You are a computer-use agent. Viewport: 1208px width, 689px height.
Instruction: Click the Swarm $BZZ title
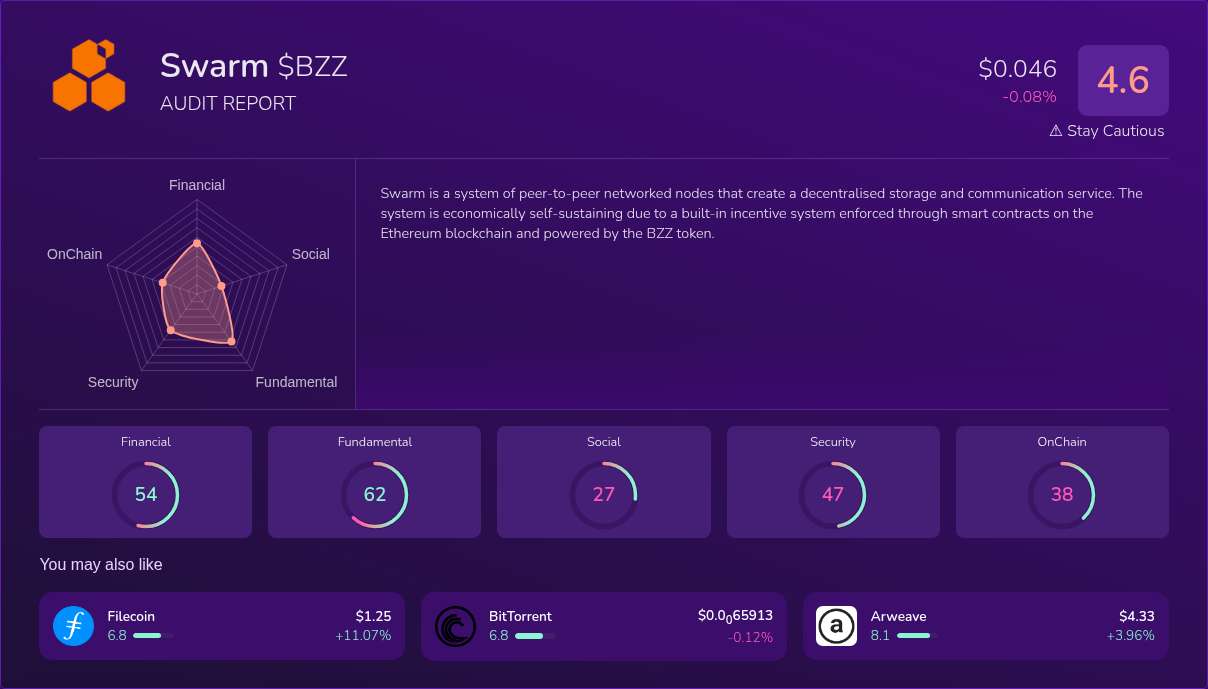tap(254, 66)
